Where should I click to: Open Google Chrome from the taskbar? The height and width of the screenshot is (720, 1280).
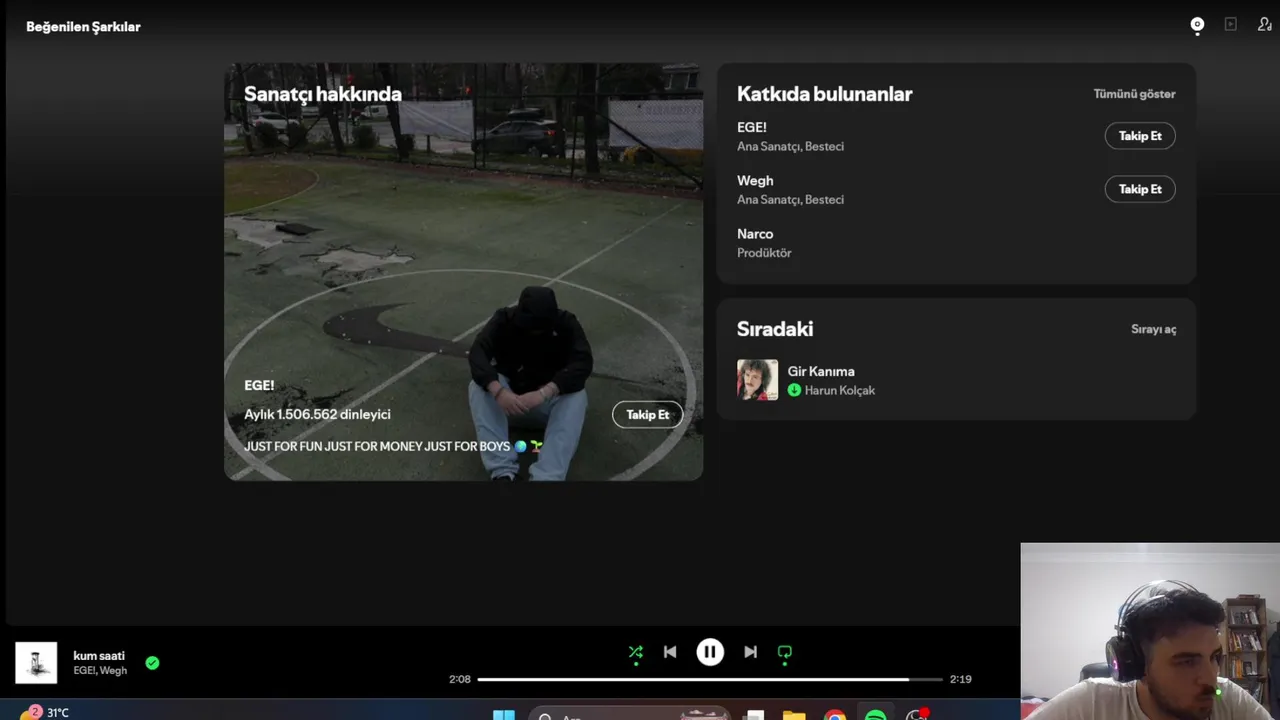pyautogui.click(x=834, y=714)
